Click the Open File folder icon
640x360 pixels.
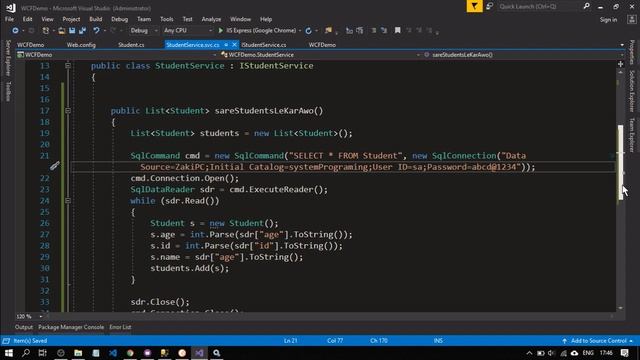coord(61,31)
